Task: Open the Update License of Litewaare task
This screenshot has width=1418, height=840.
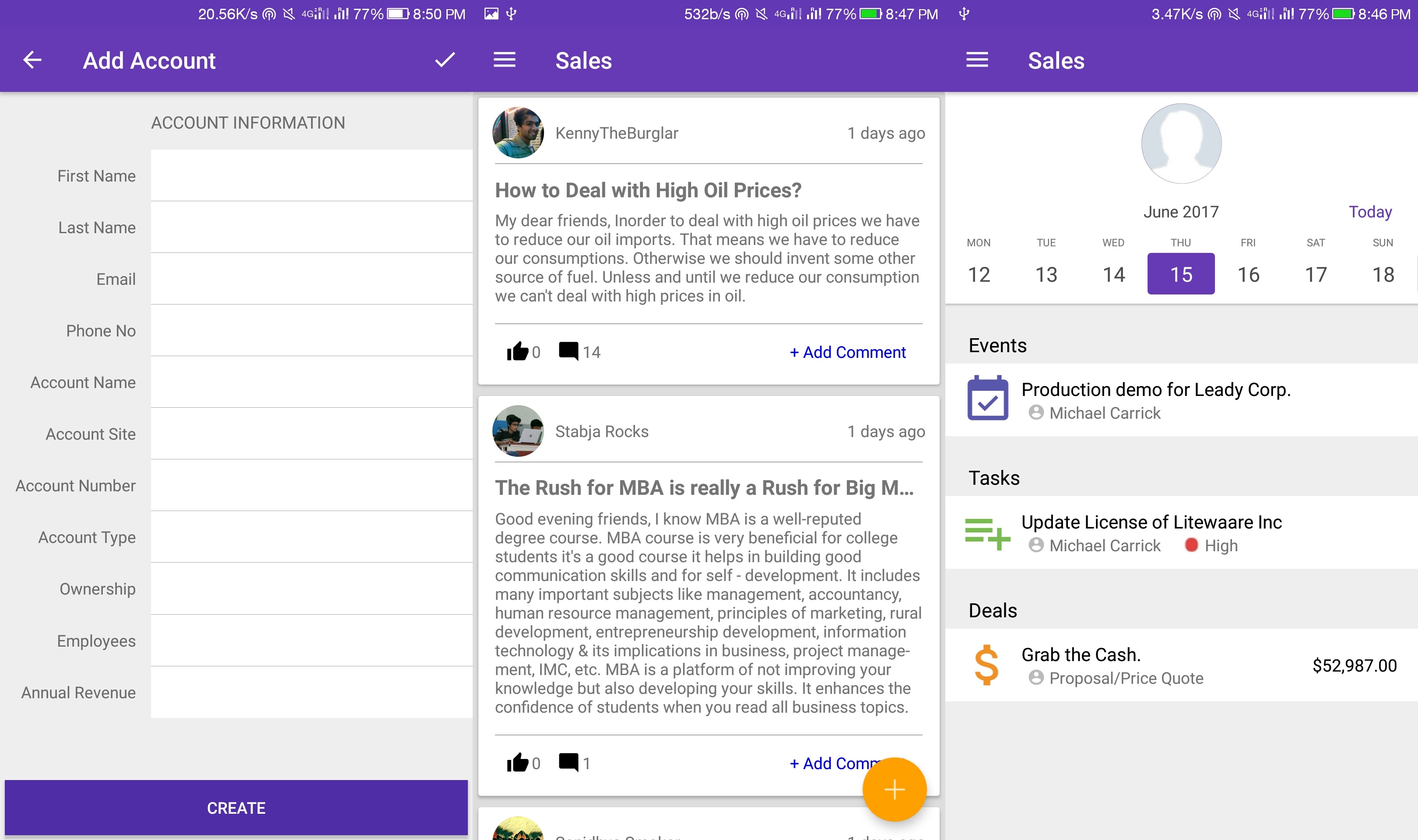Action: coord(1151,522)
